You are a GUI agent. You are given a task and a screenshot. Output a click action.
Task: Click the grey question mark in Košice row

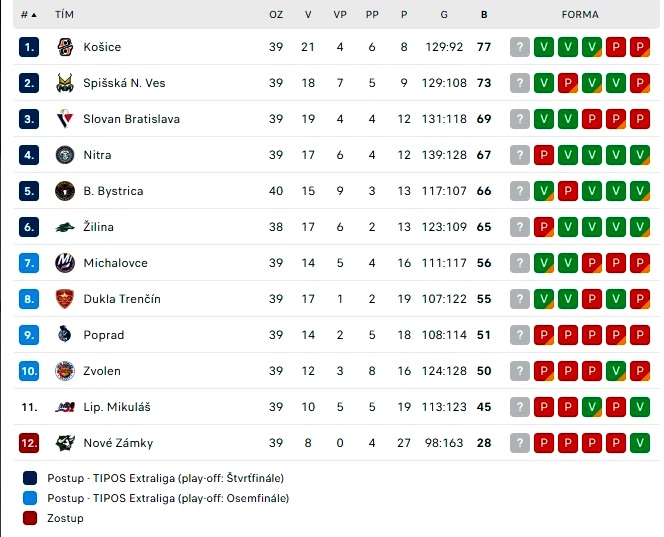coord(520,47)
